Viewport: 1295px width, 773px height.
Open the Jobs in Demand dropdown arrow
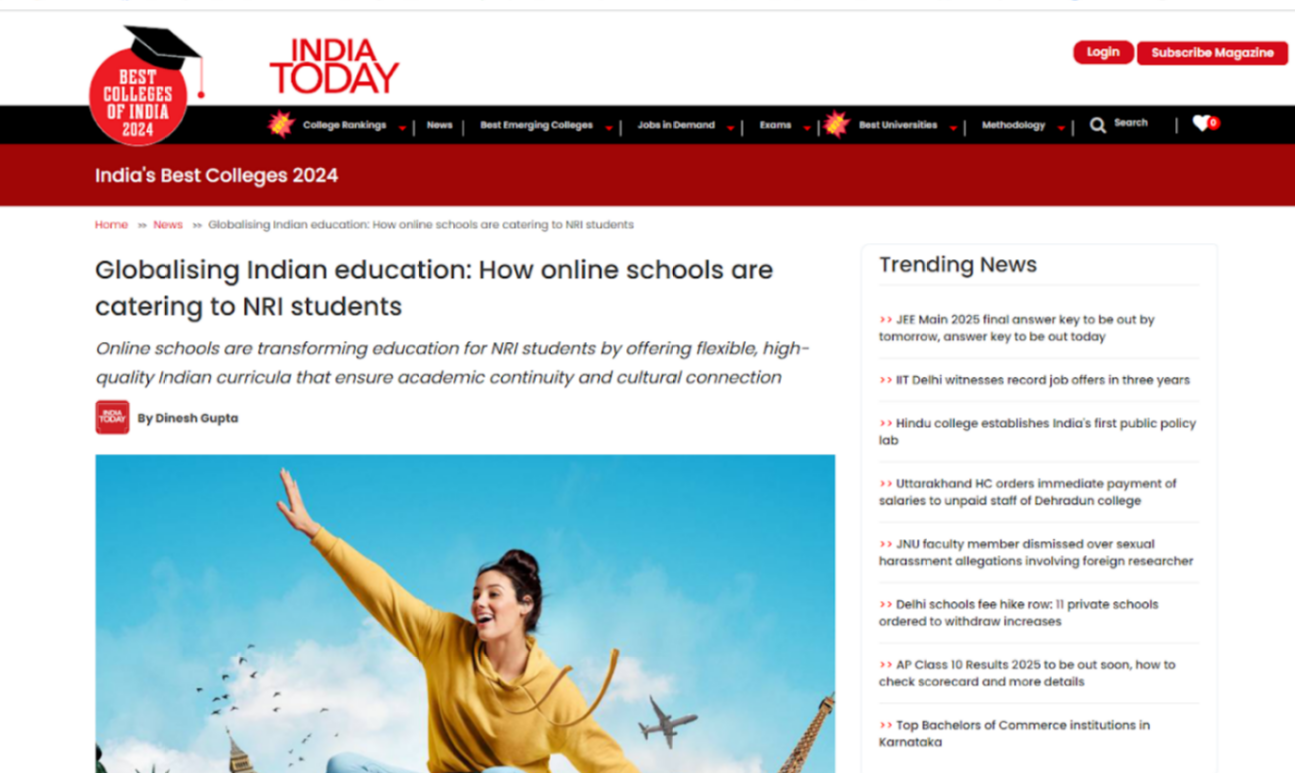click(730, 128)
